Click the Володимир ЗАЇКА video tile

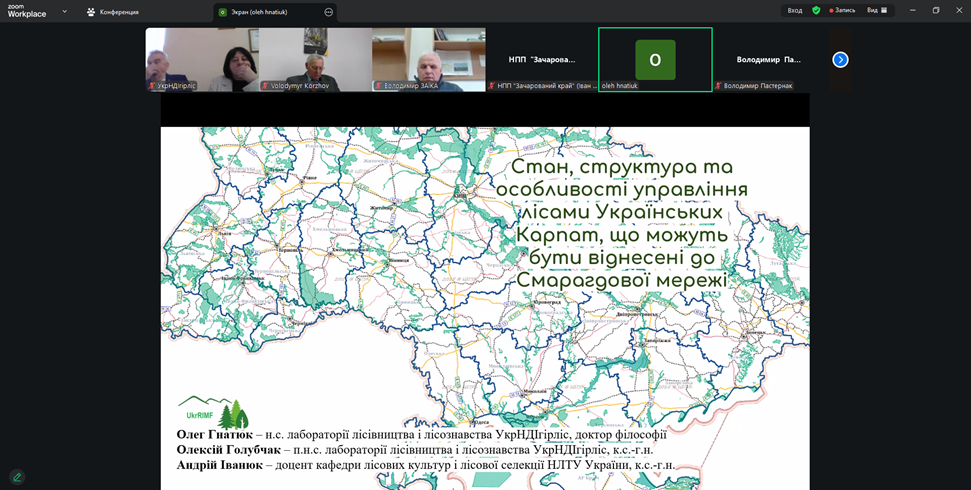click(x=428, y=59)
